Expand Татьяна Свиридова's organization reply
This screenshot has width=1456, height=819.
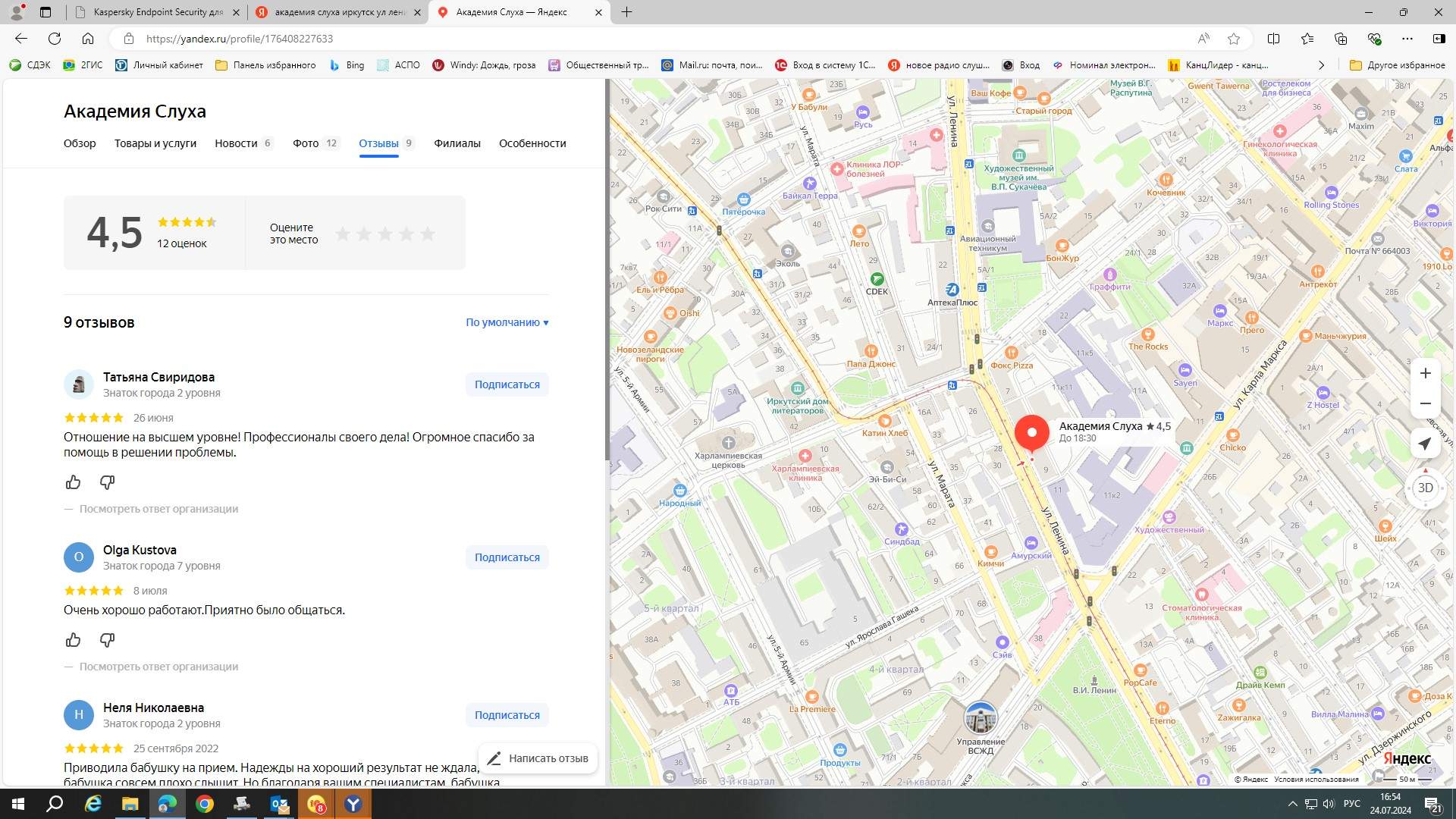click(x=158, y=509)
